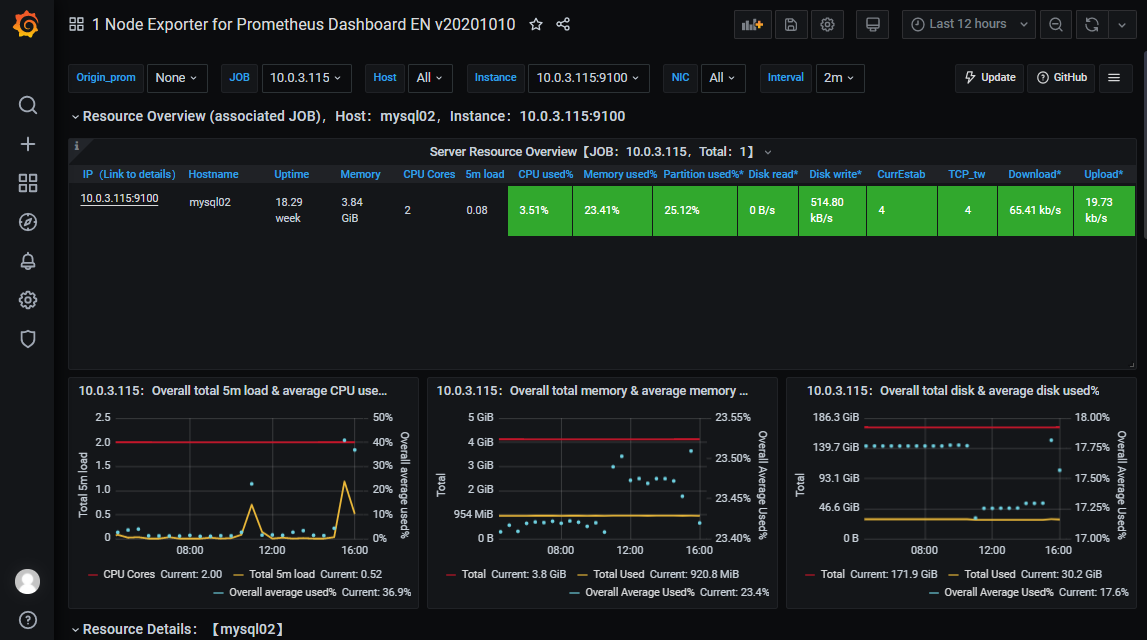
Task: Open the 10.0.3.115:9100 details link
Action: (x=119, y=198)
